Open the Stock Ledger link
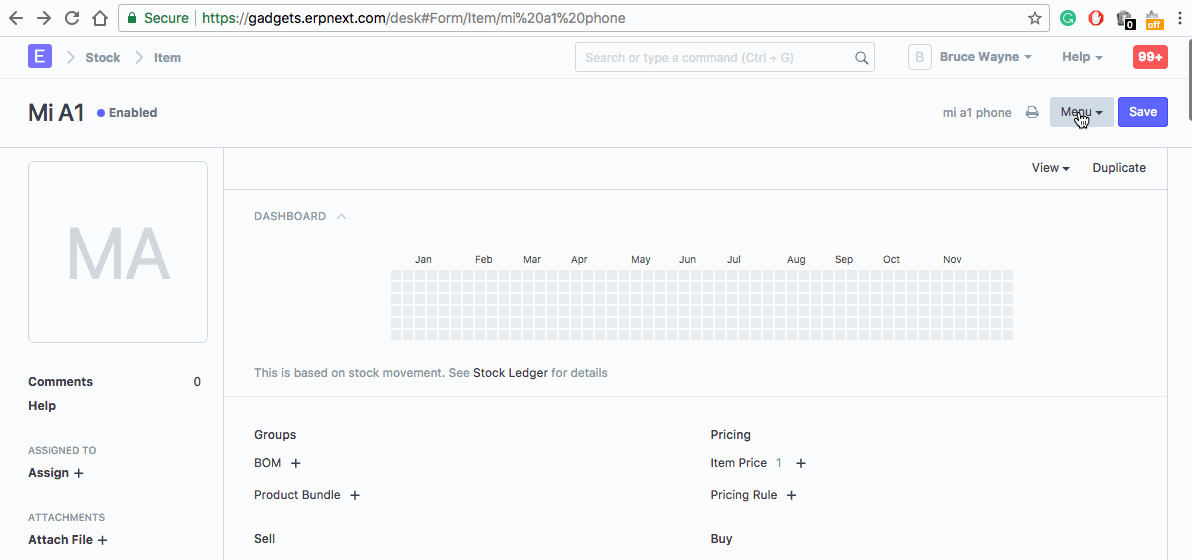Image resolution: width=1192 pixels, height=560 pixels. tap(510, 373)
